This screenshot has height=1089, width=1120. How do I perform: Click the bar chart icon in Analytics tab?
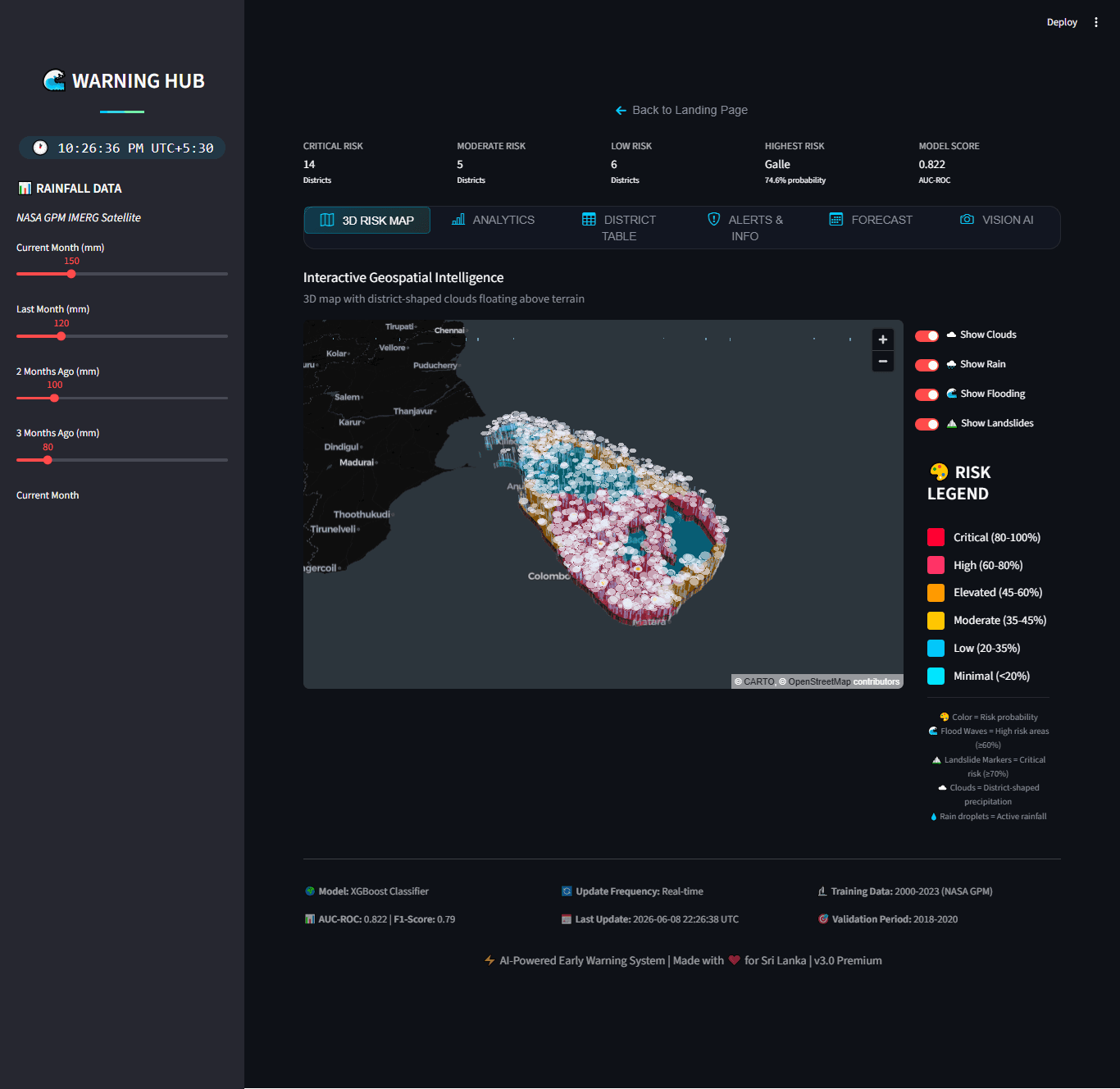tap(458, 219)
